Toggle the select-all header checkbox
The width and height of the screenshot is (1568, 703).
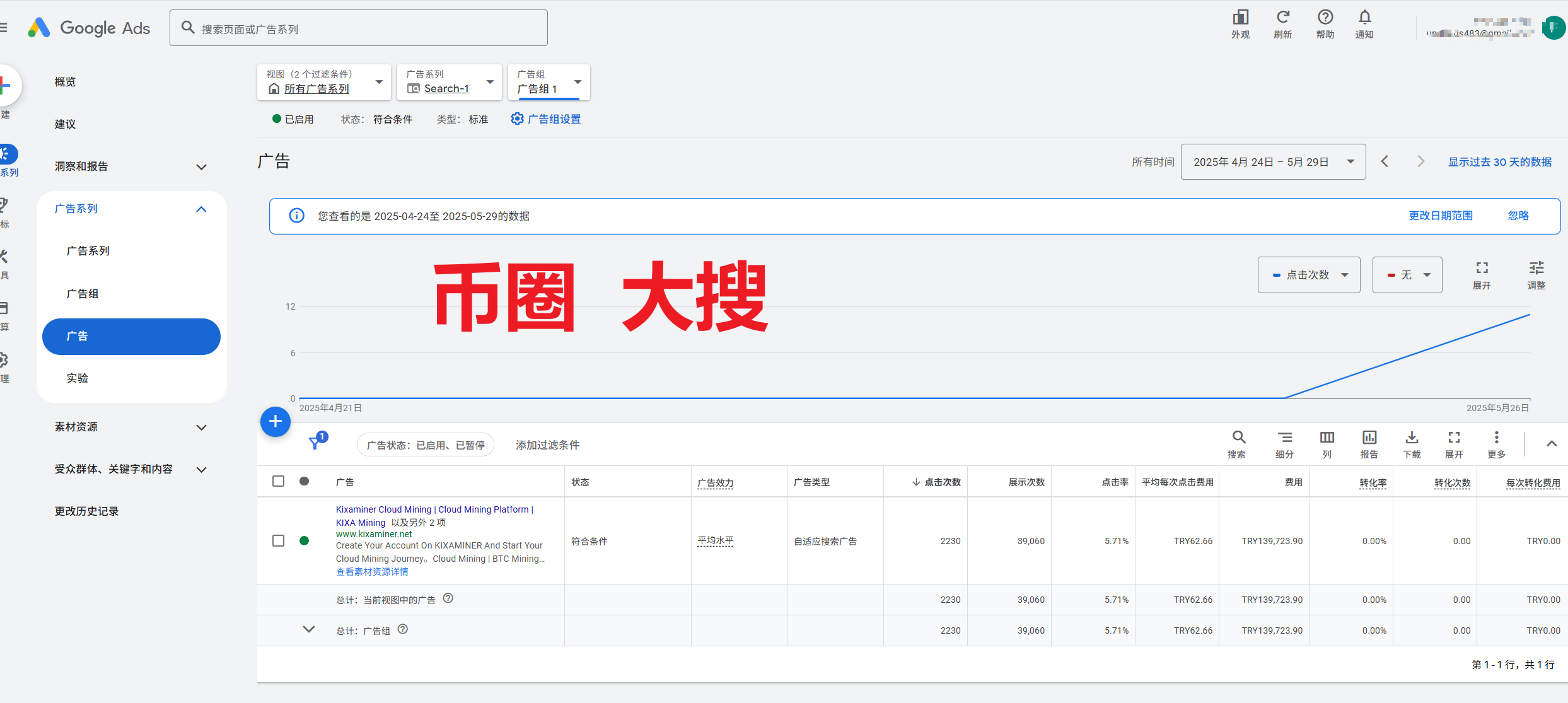pos(278,481)
